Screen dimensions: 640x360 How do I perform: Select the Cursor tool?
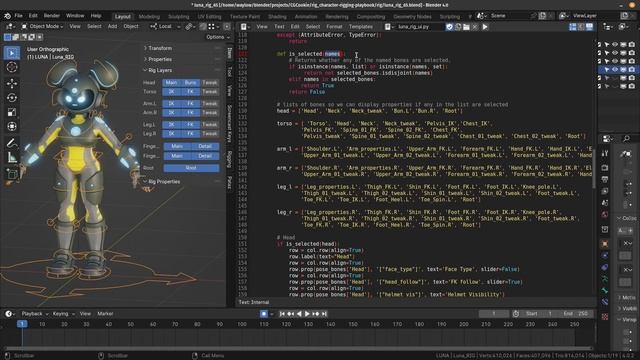(x=12, y=67)
